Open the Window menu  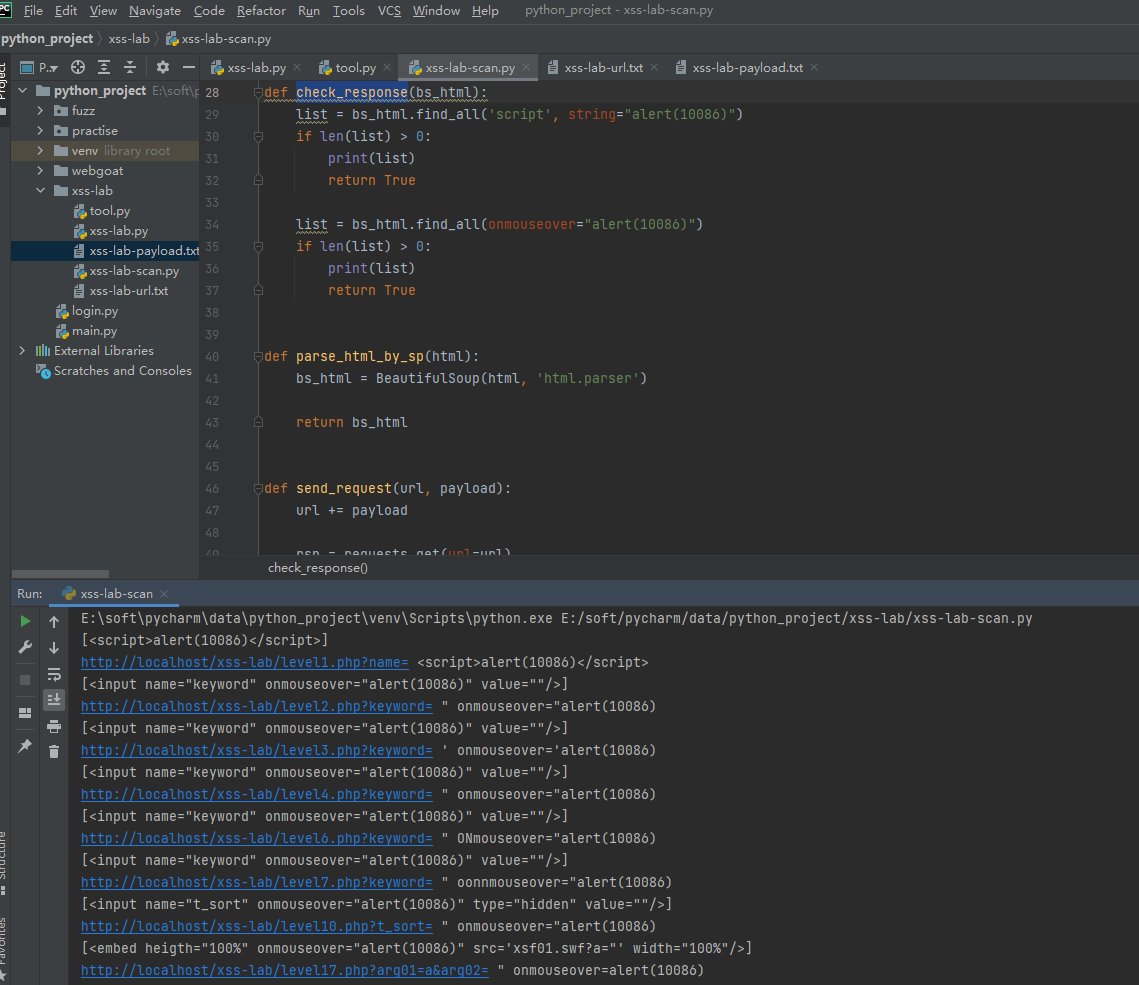[x=436, y=10]
